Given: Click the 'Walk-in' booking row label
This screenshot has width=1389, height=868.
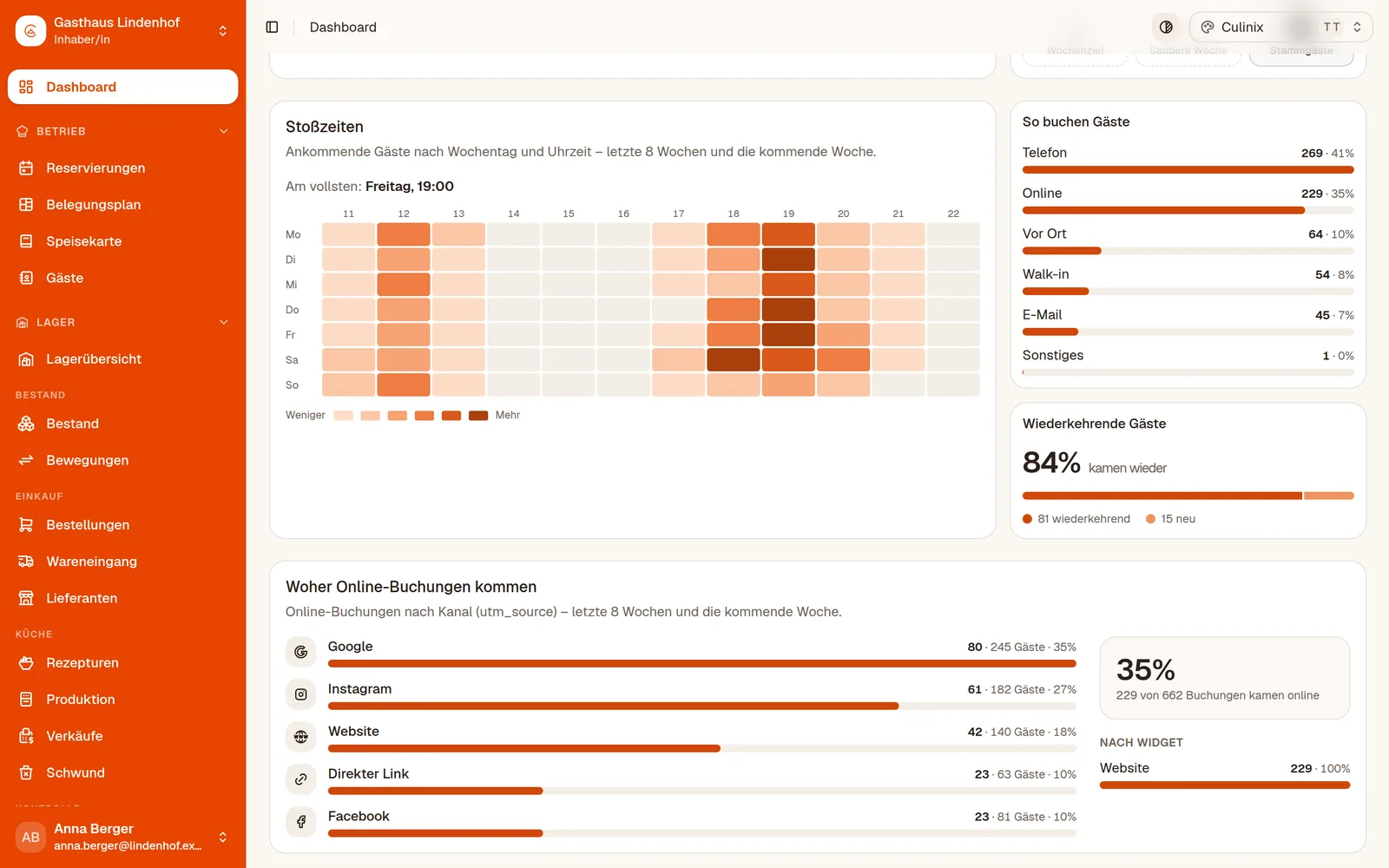Looking at the screenshot, I should [x=1045, y=274].
